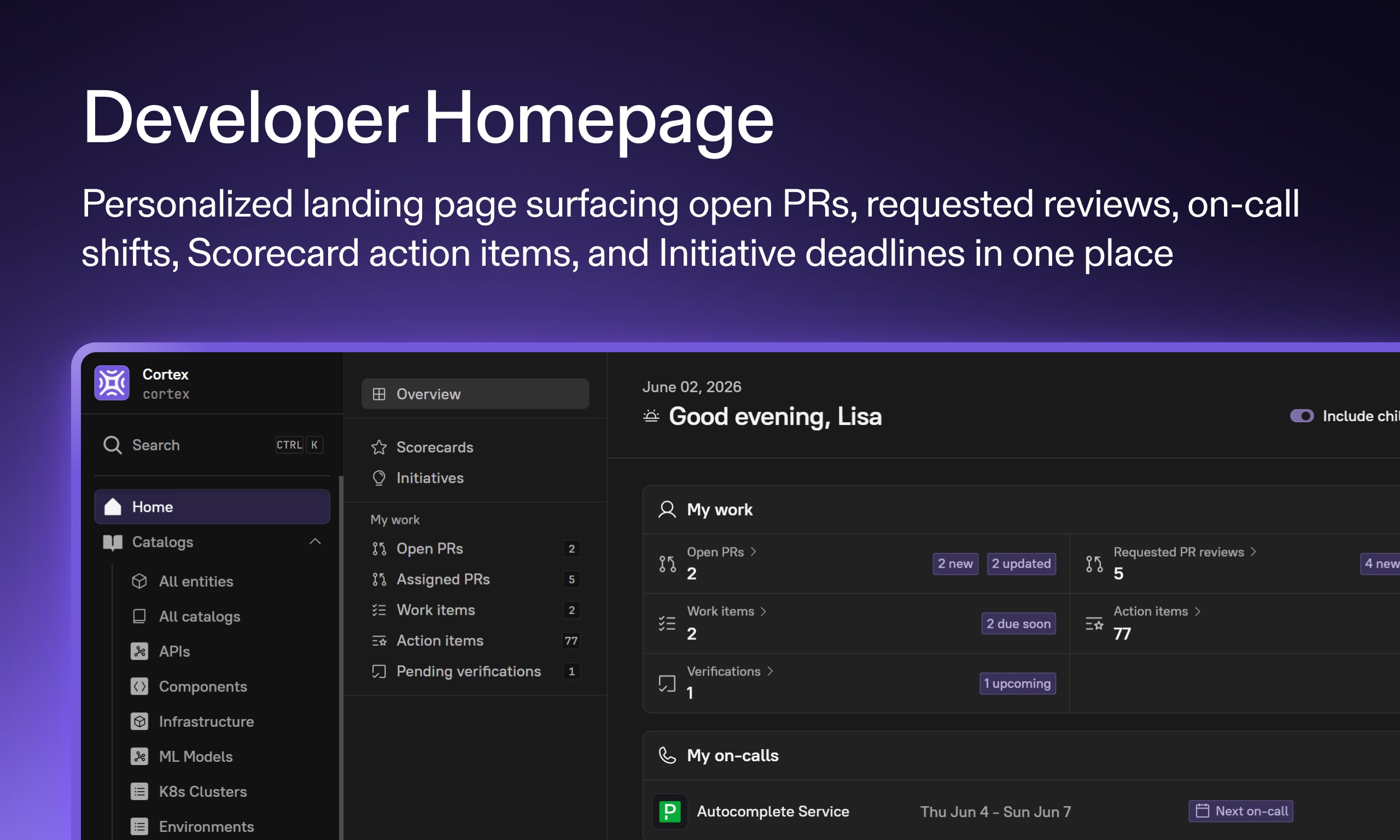The height and width of the screenshot is (840, 1400).
Task: Click the My work person icon
Action: [x=667, y=510]
